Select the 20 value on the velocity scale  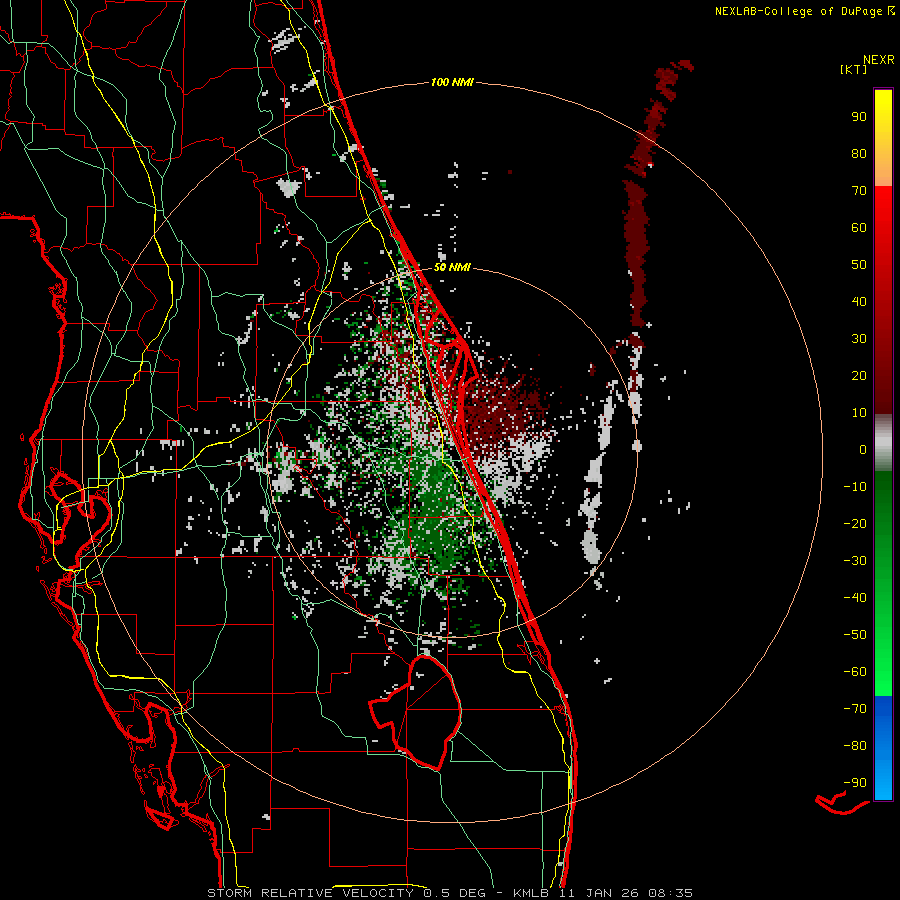[x=859, y=375]
